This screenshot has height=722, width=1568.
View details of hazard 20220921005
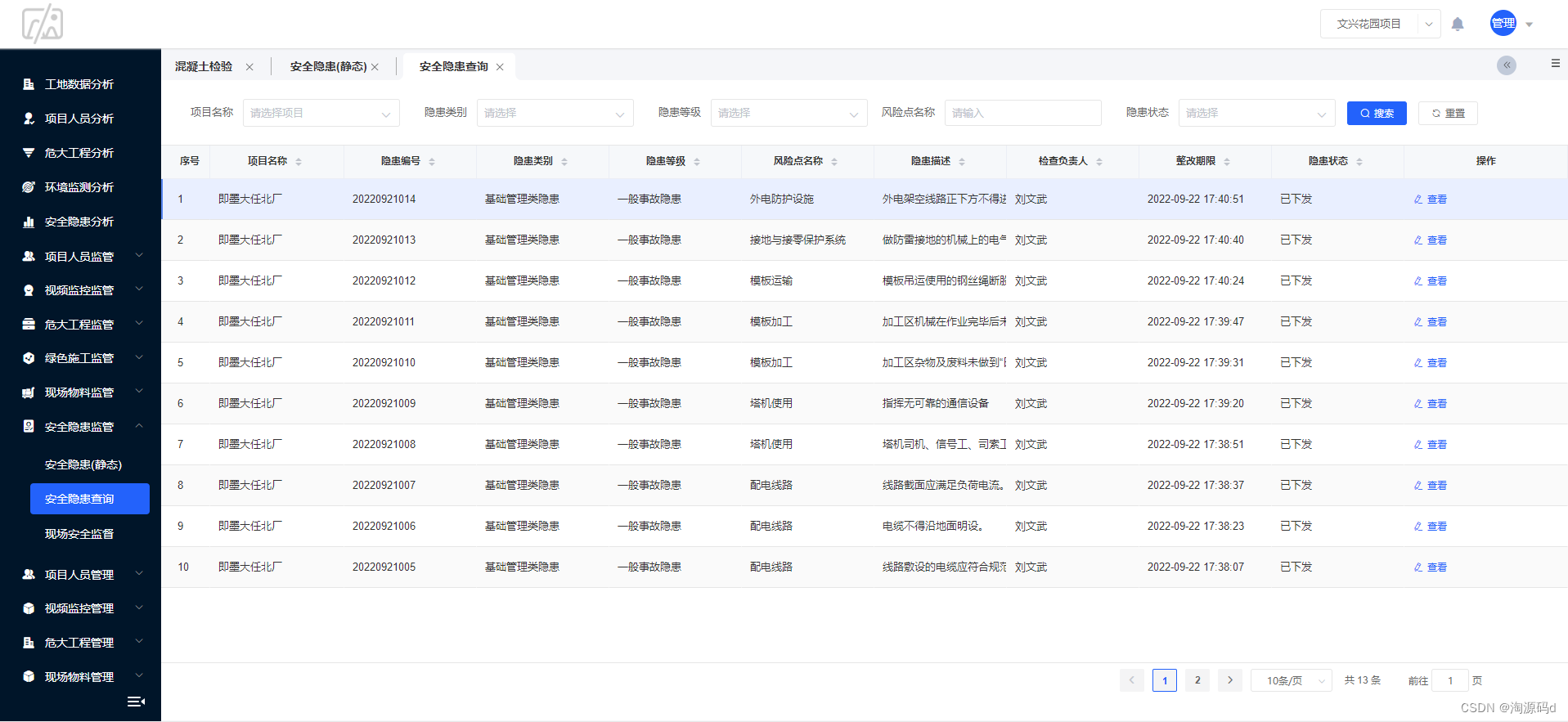(x=1431, y=567)
